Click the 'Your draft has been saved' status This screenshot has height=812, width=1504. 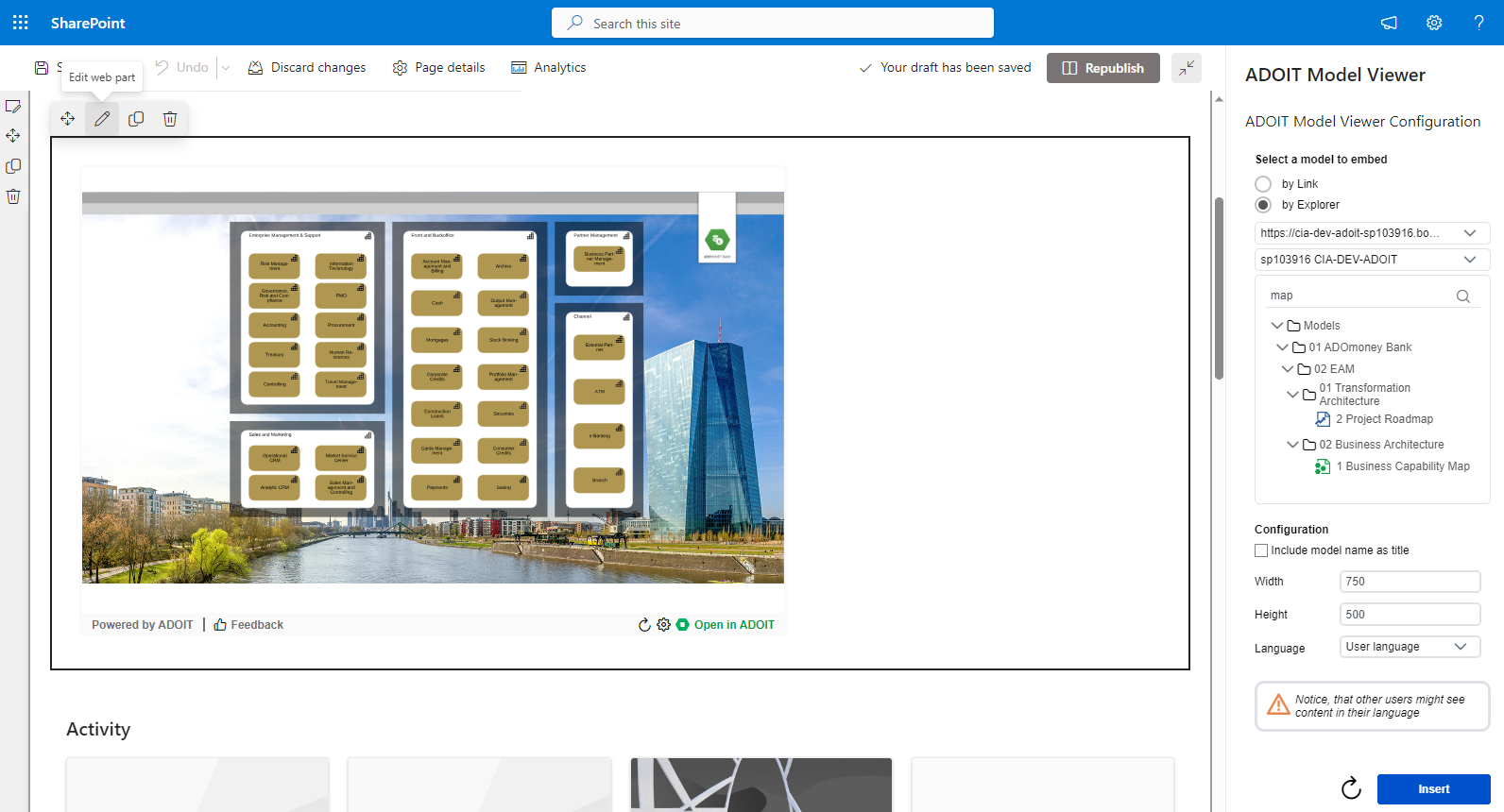(x=945, y=68)
